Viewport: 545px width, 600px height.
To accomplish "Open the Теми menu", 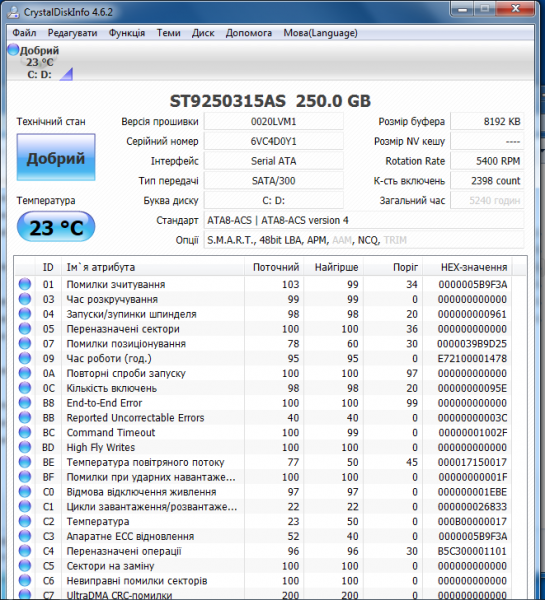I will pyautogui.click(x=168, y=33).
